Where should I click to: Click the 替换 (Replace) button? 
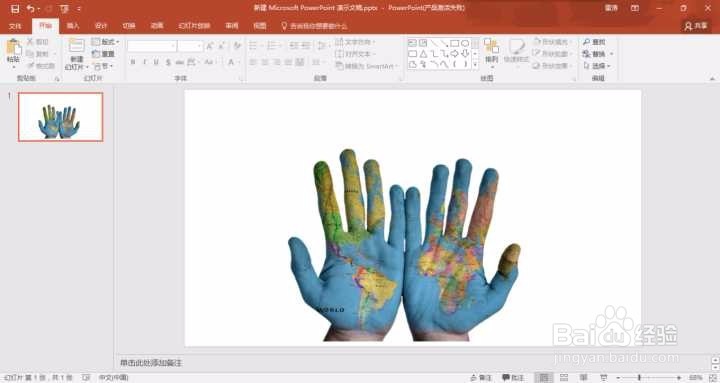[597, 54]
